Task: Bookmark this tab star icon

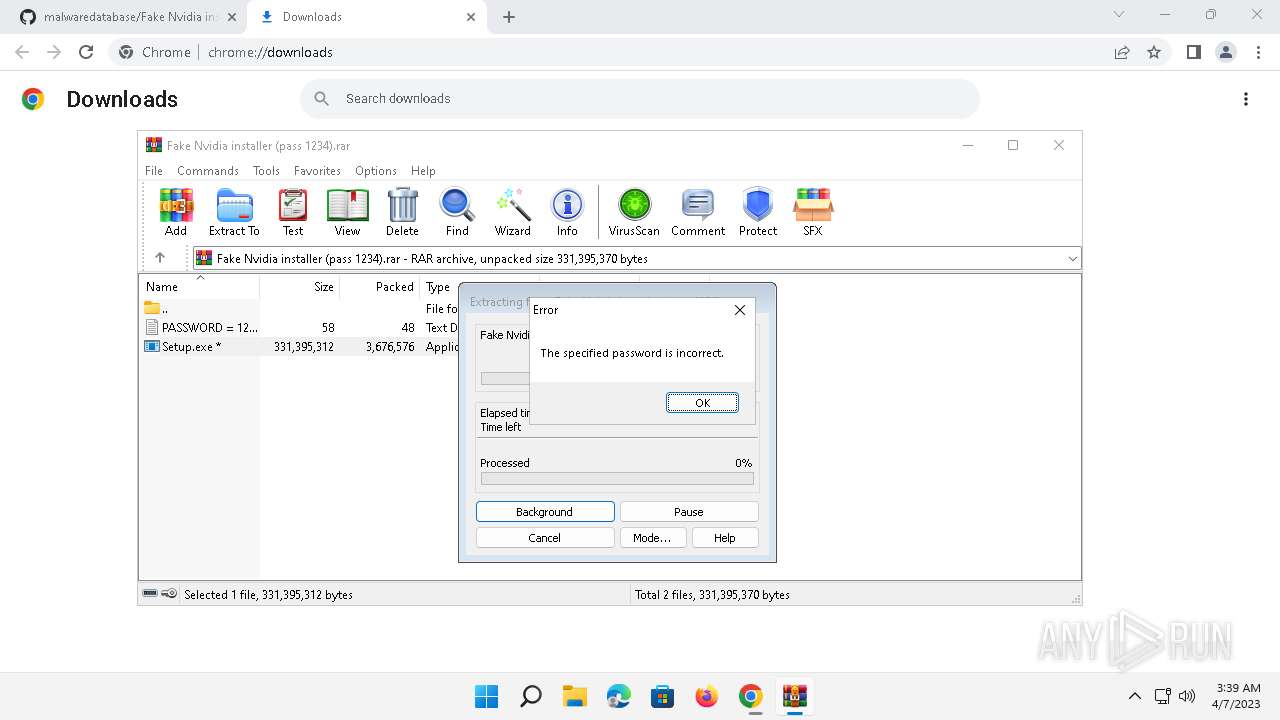Action: pyautogui.click(x=1154, y=52)
